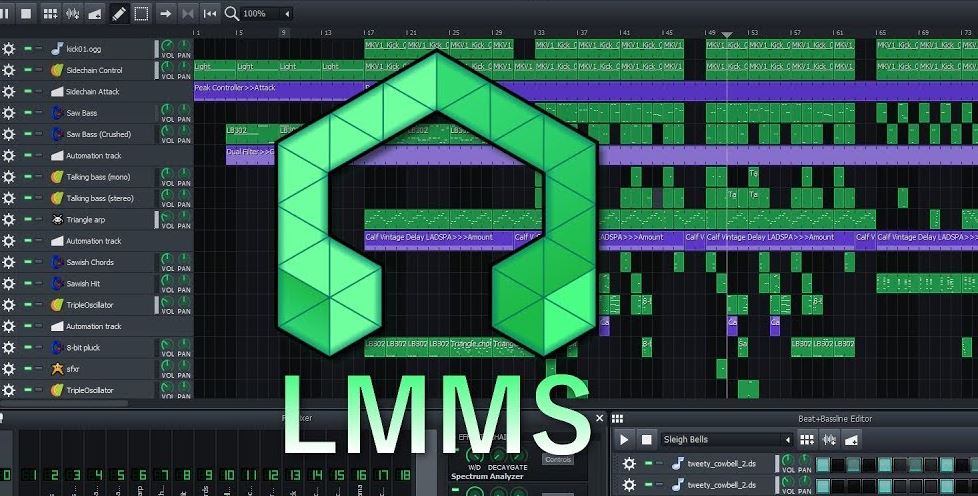Image resolution: width=978 pixels, height=496 pixels.
Task: Play the Beat+Bassline Editor pattern
Action: click(x=624, y=440)
